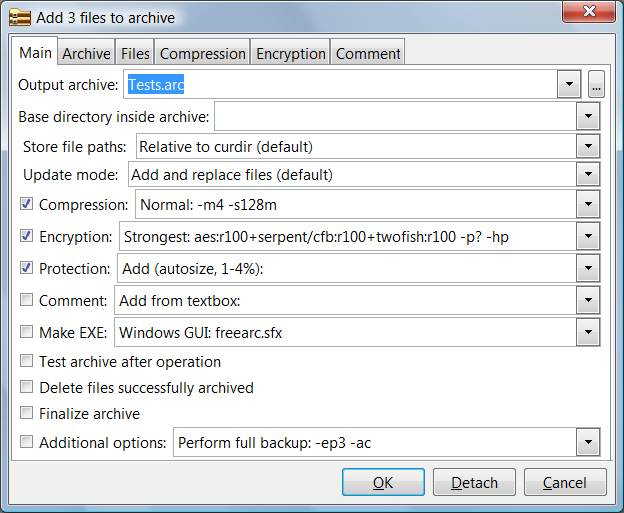The height and width of the screenshot is (513, 624).
Task: Click the FreeArc icon in title bar
Action: click(17, 17)
